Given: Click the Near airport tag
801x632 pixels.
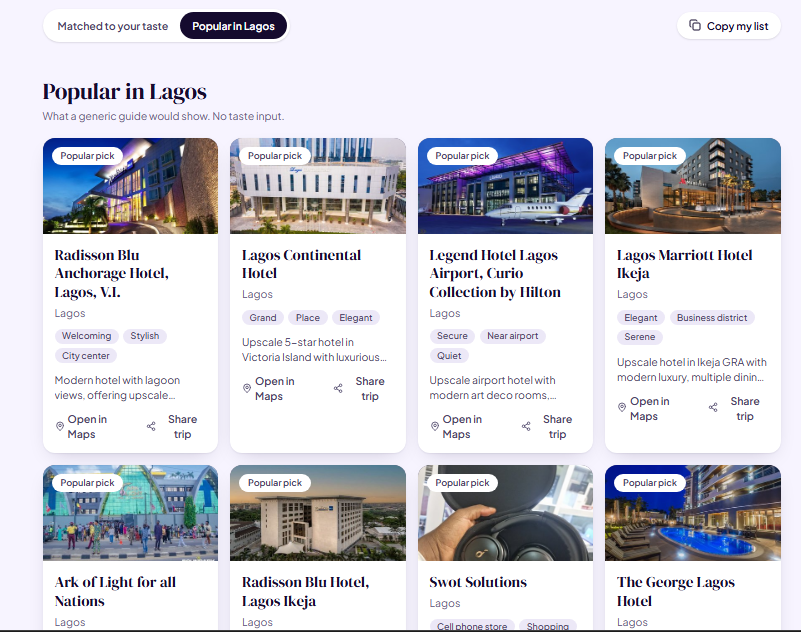Looking at the screenshot, I should coord(512,336).
